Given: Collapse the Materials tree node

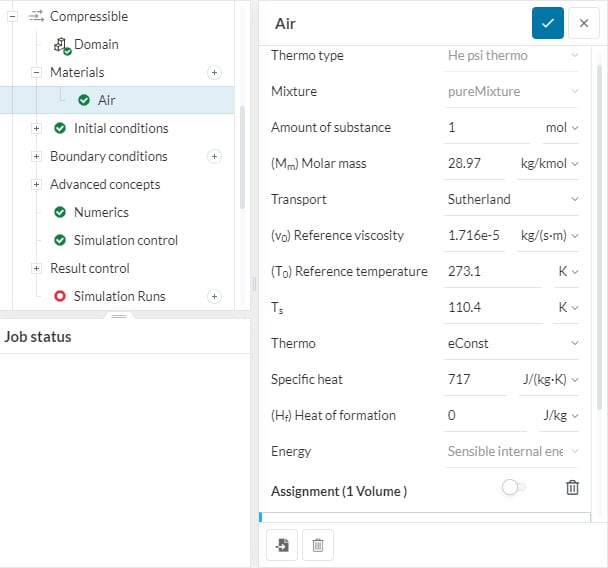Looking at the screenshot, I should click(x=36, y=73).
